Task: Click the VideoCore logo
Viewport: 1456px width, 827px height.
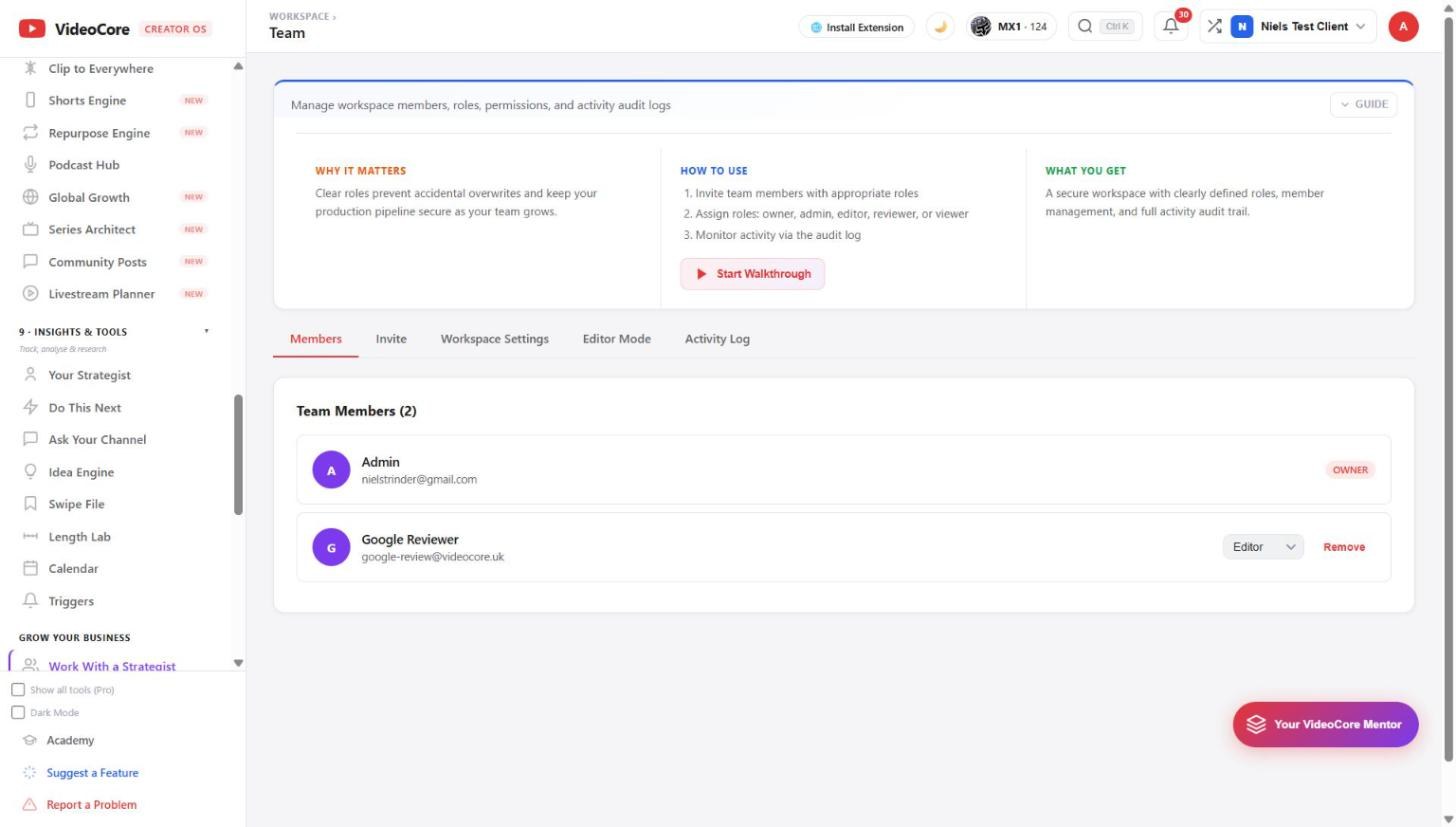Action: 75,29
